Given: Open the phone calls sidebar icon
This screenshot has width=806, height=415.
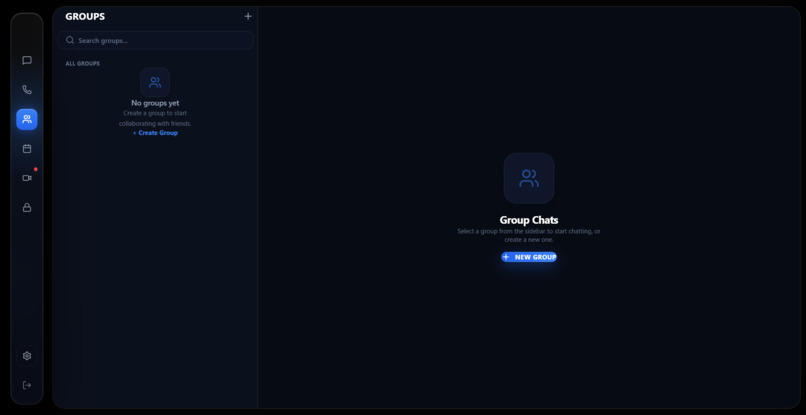Looking at the screenshot, I should (27, 89).
